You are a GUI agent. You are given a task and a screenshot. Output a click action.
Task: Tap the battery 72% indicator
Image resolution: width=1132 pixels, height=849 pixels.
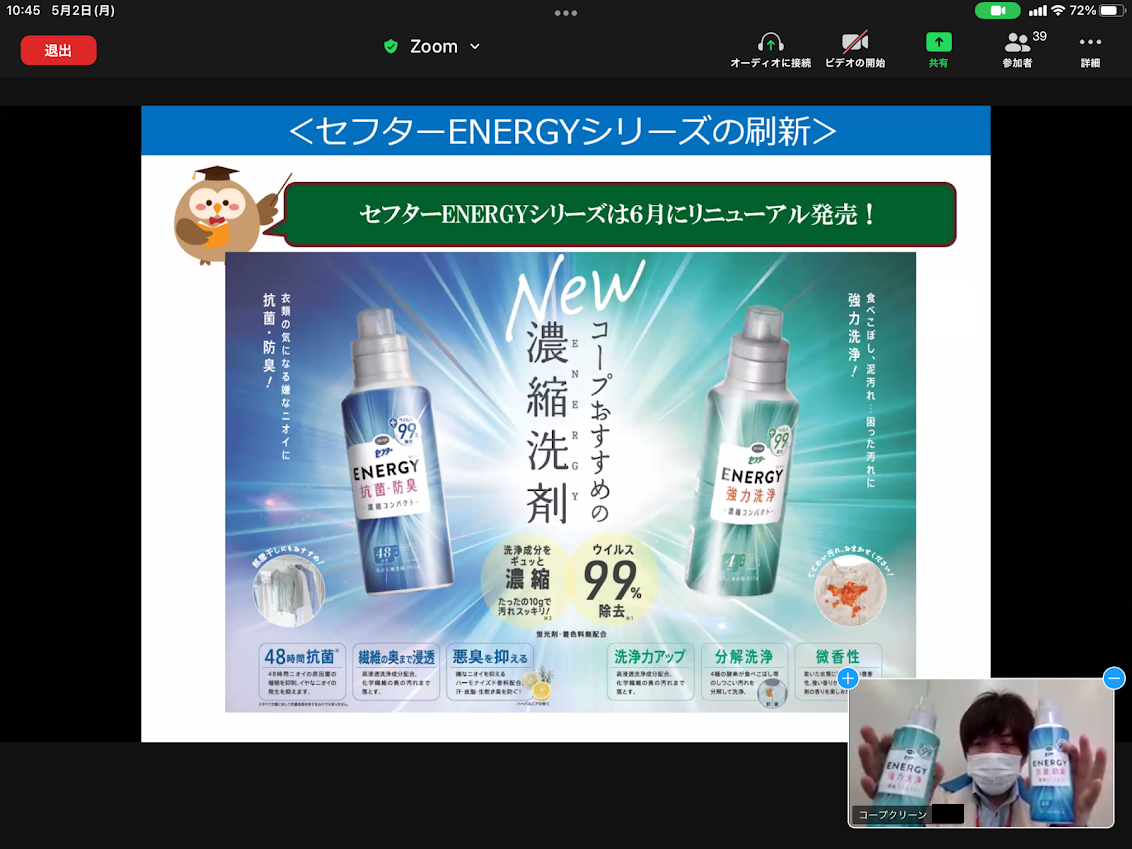coord(1097,10)
